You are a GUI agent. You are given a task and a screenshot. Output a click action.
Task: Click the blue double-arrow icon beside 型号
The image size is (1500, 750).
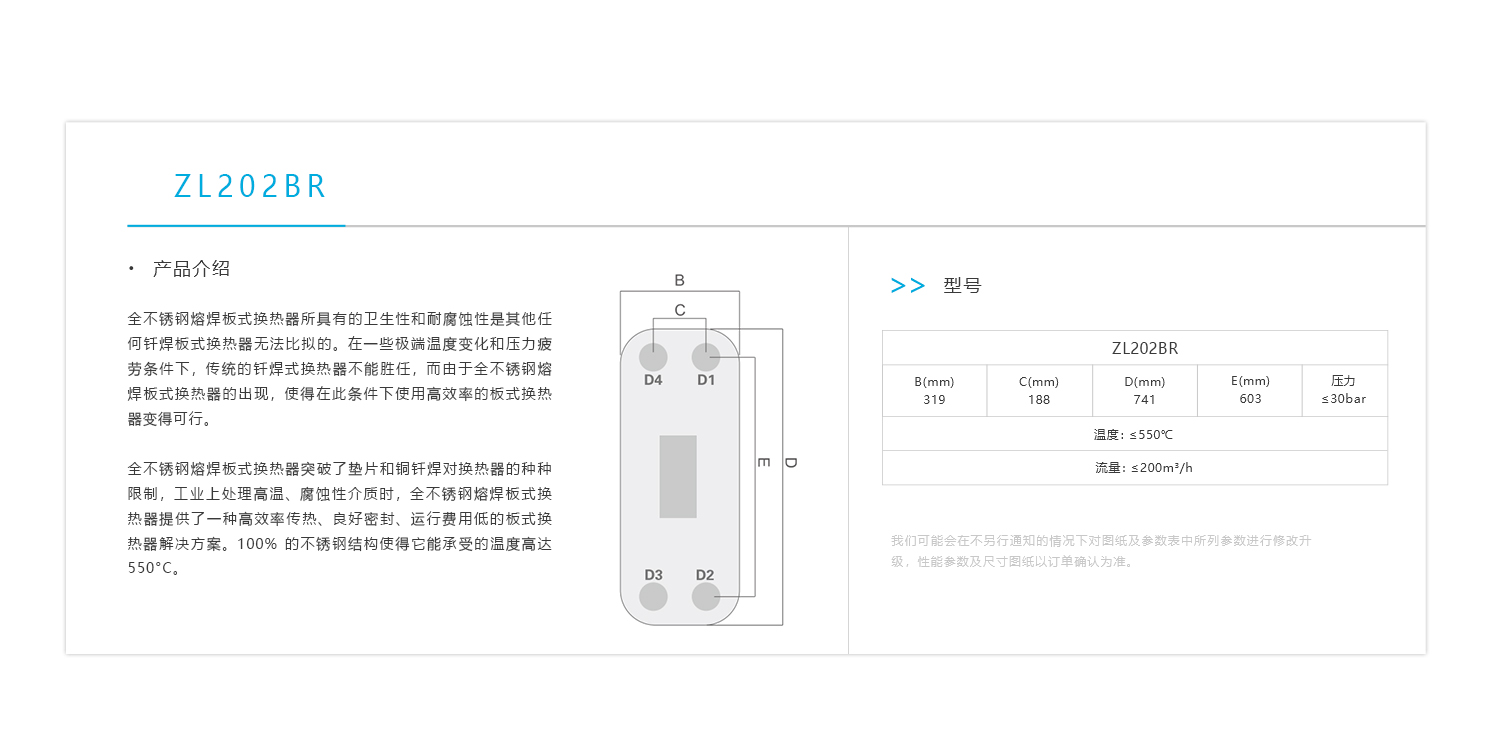pyautogui.click(x=907, y=286)
